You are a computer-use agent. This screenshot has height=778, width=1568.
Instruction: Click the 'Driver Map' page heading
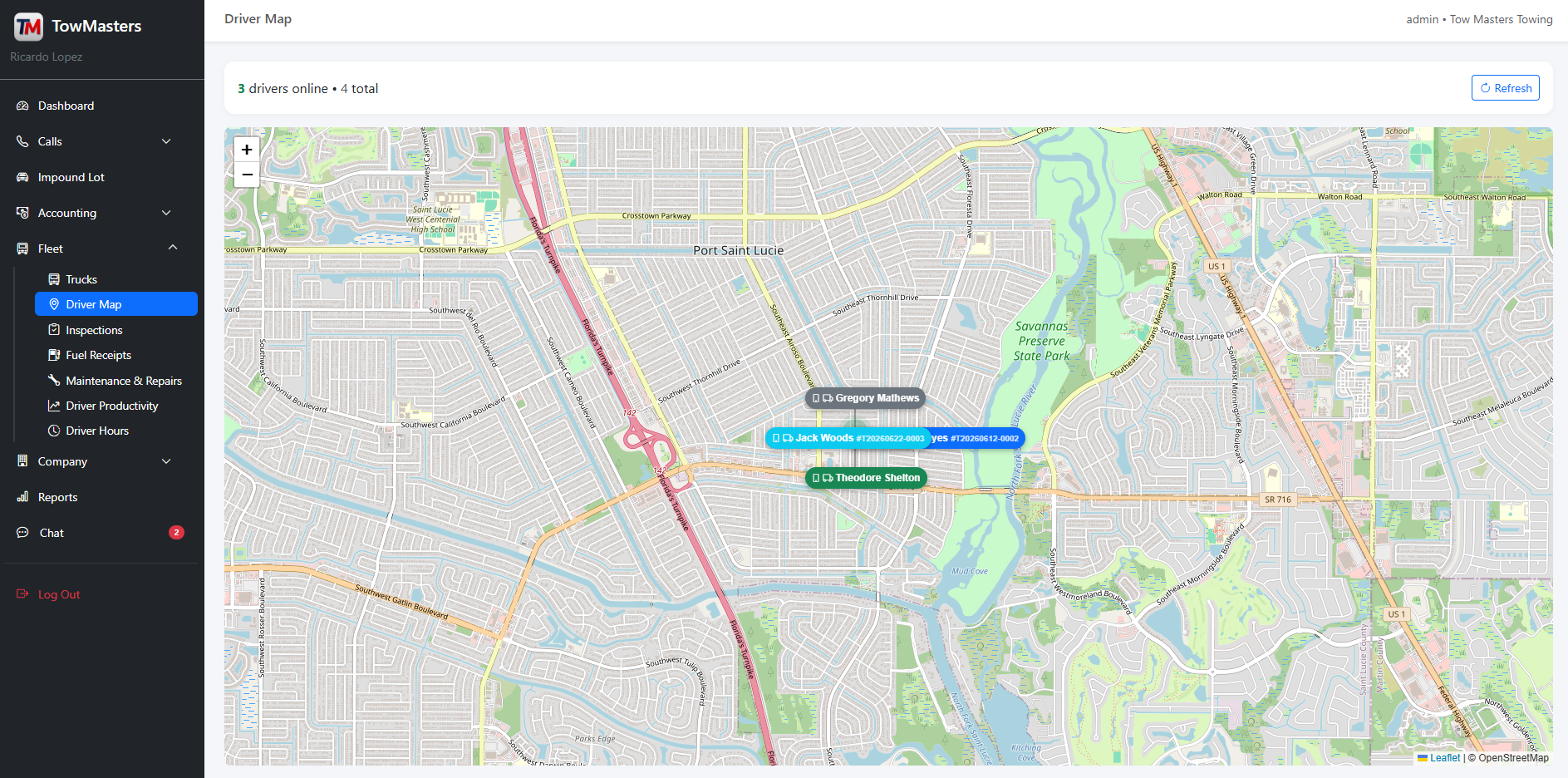[x=258, y=18]
